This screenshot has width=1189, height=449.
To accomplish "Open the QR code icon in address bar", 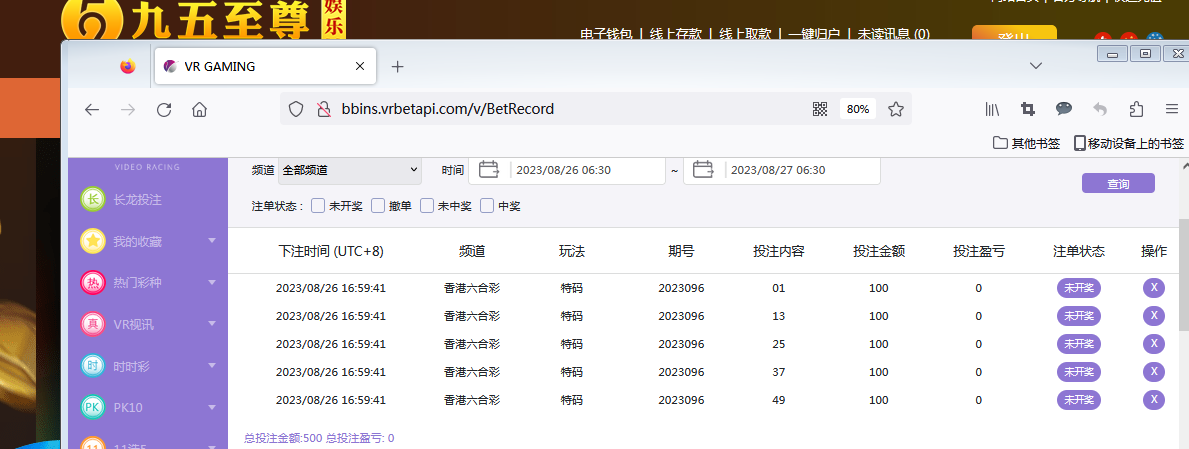I will (820, 109).
